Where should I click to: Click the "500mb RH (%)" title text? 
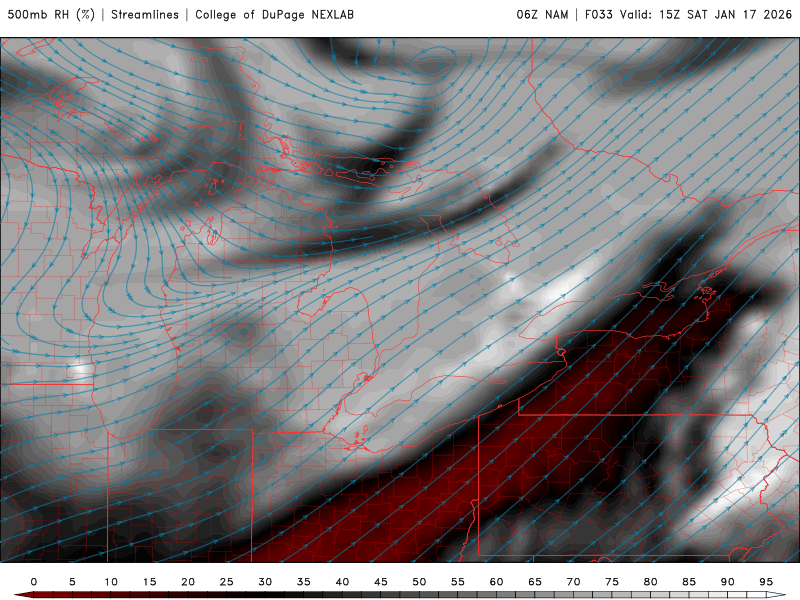[x=51, y=15]
